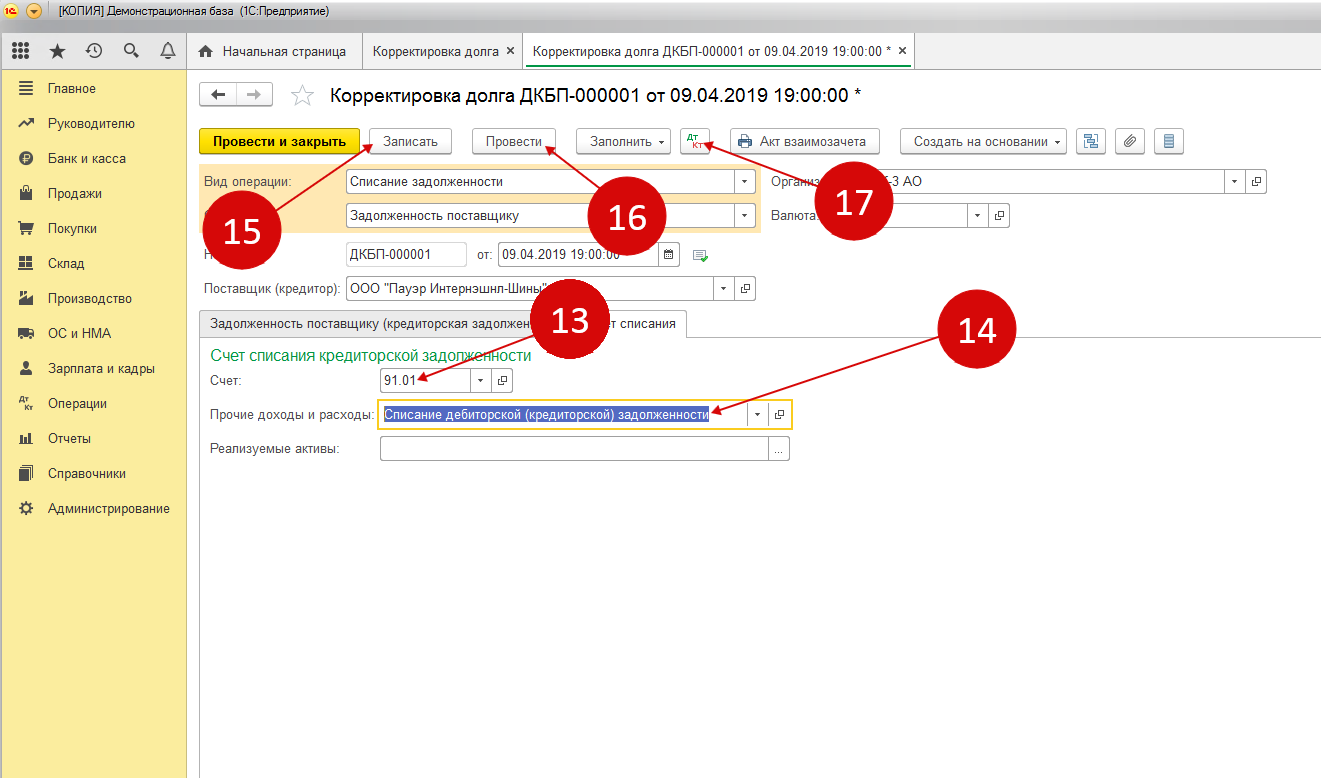Click the Записать button
The width and height of the screenshot is (1321, 778).
410,142
